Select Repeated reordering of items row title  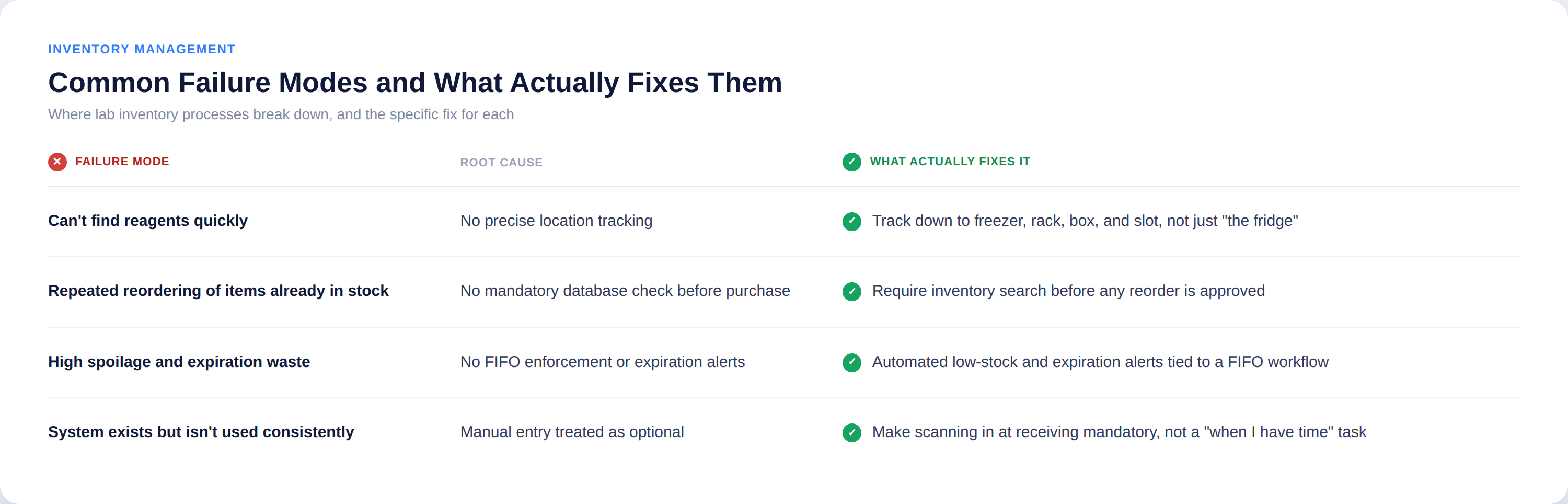pyautogui.click(x=218, y=290)
